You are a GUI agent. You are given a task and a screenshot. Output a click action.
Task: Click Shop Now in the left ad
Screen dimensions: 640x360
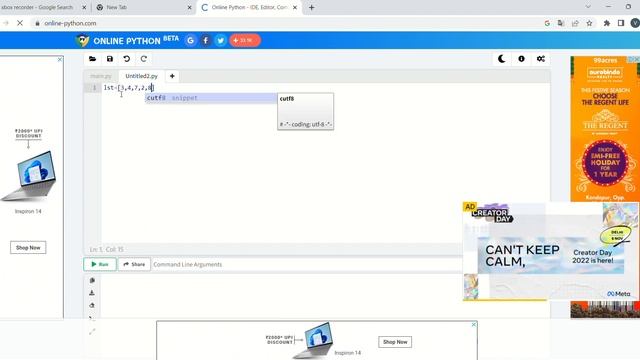[x=28, y=247]
